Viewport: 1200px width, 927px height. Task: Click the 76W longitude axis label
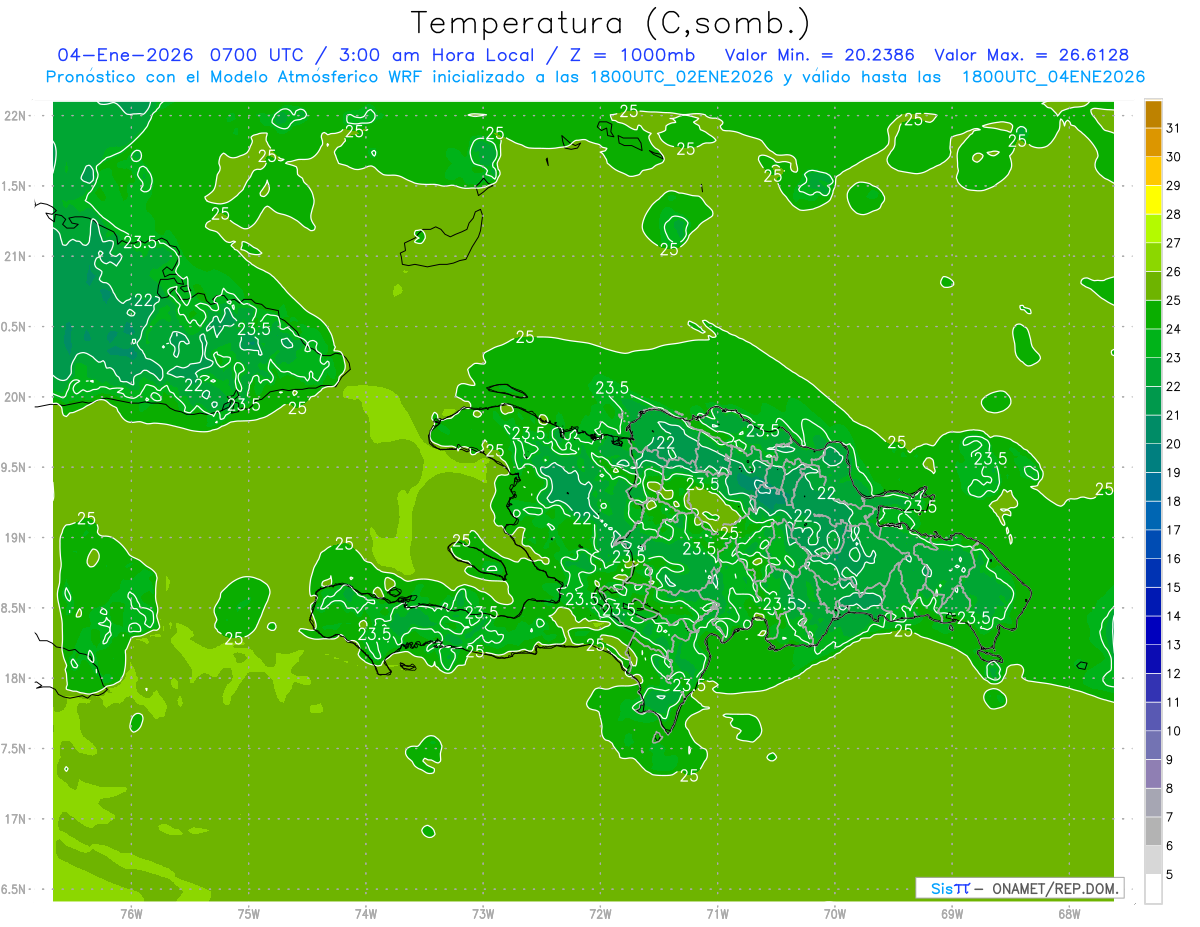point(131,913)
